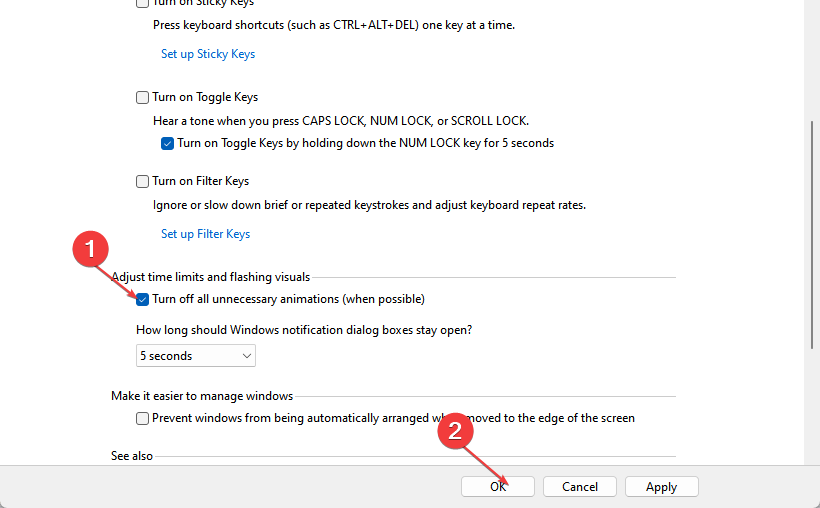Image resolution: width=820 pixels, height=508 pixels.
Task: Open the Set up Sticky Keys link
Action: coord(208,54)
